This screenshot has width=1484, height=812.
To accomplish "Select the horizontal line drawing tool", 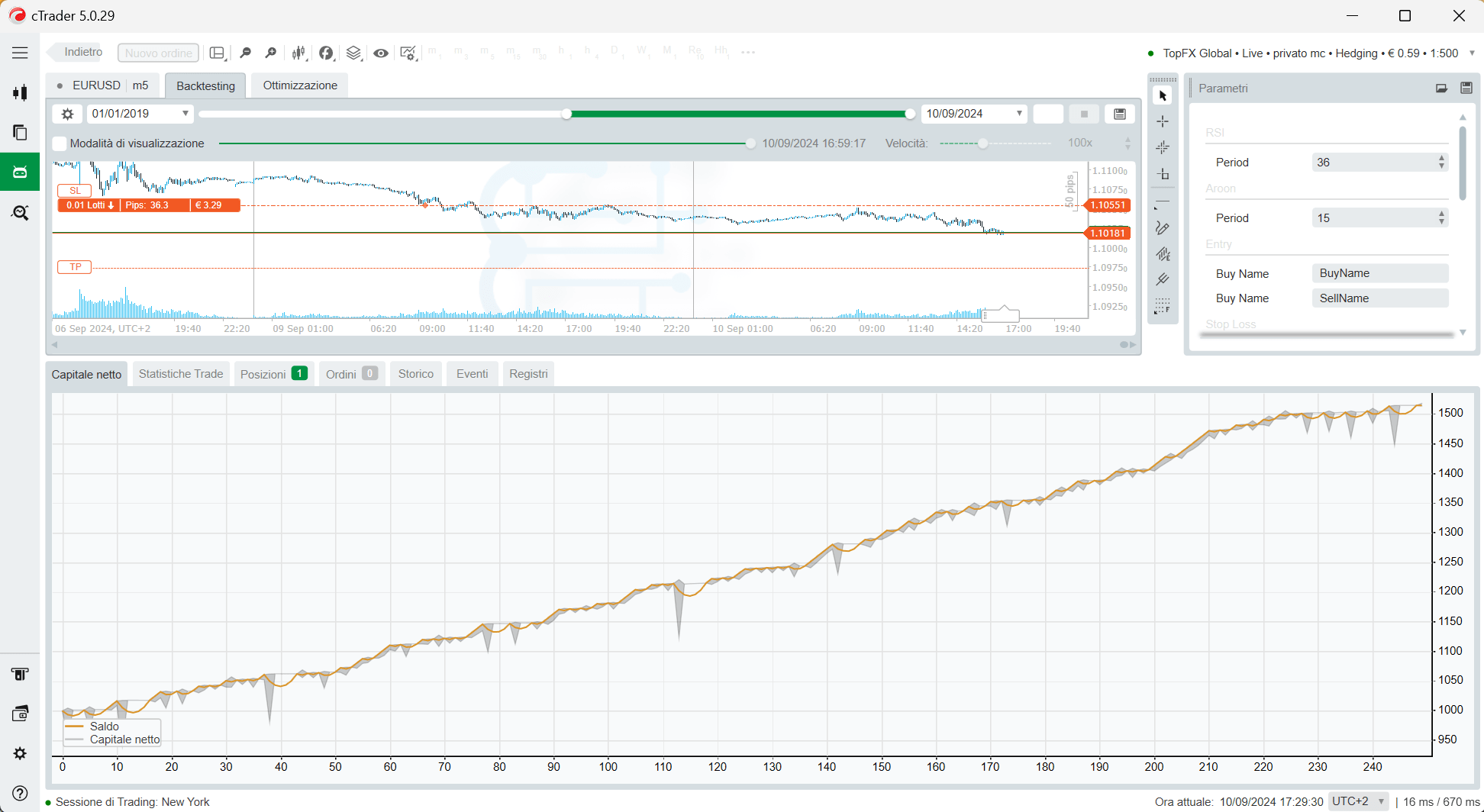I will click(1163, 202).
